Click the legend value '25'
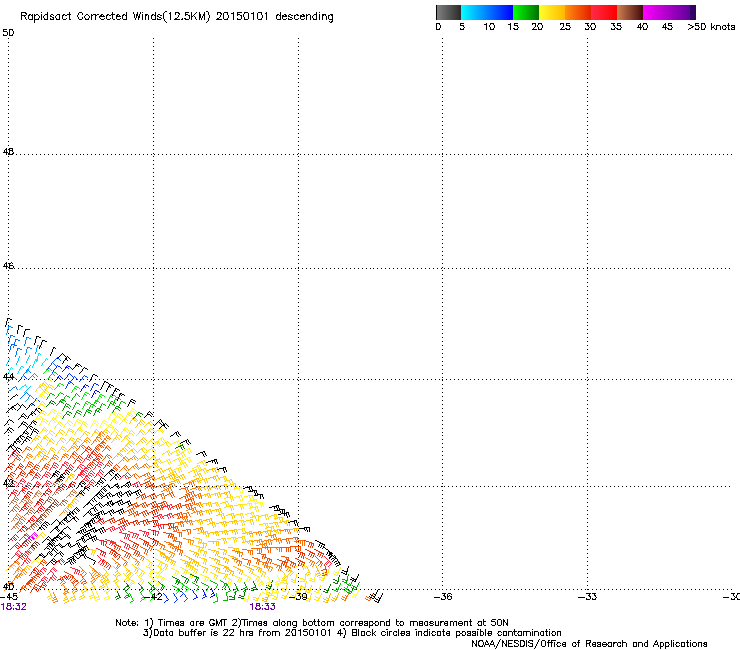Screen dimensions: 740x650 [565, 27]
